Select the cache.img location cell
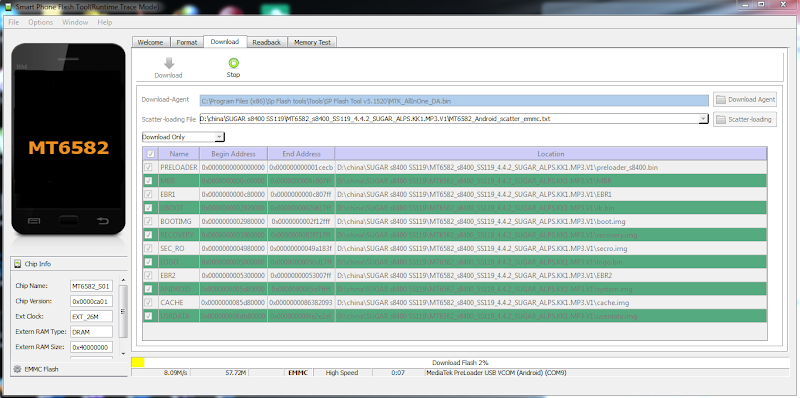 (x=551, y=303)
